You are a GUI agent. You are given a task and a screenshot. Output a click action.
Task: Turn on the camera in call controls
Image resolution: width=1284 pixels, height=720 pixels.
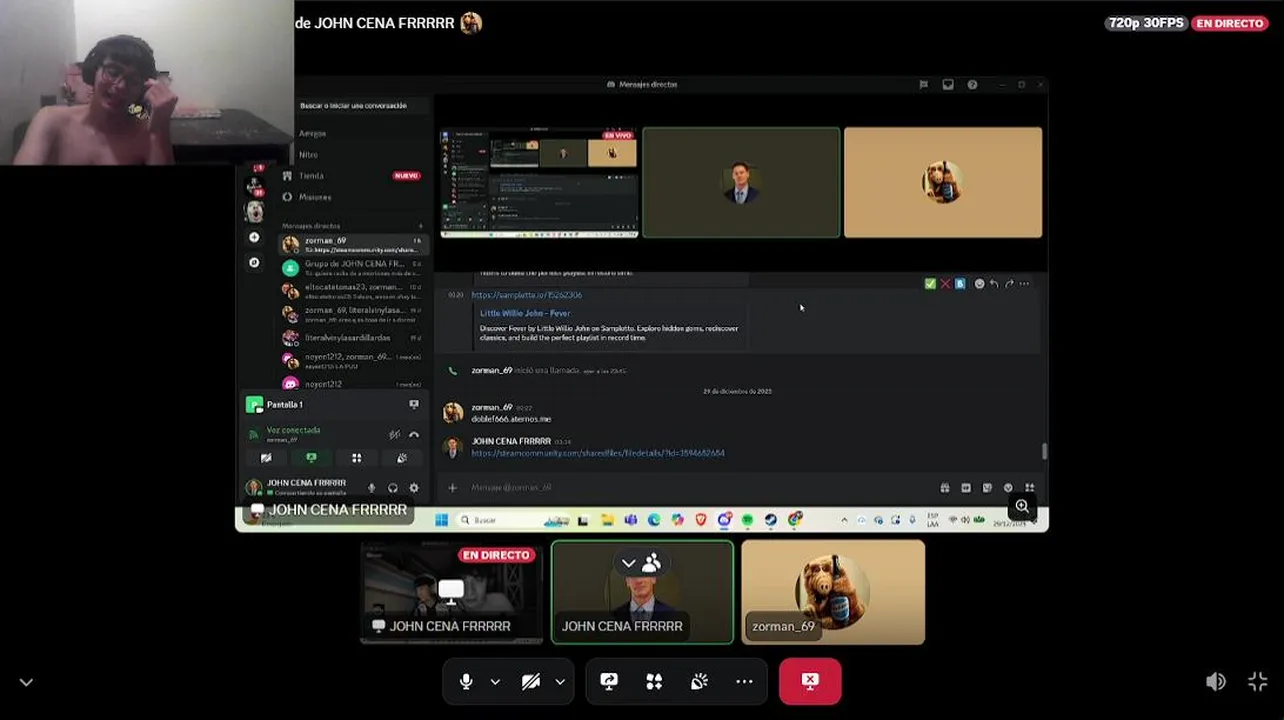tap(531, 681)
